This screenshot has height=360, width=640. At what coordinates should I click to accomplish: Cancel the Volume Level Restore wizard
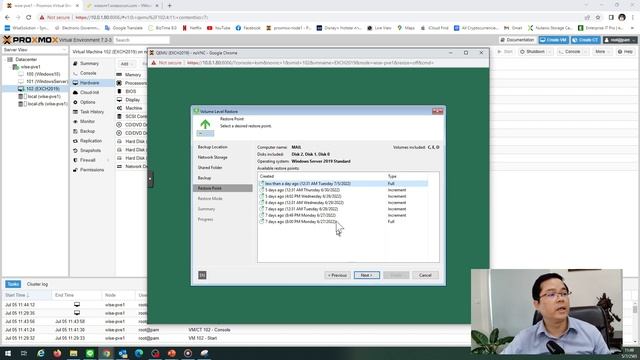click(425, 276)
